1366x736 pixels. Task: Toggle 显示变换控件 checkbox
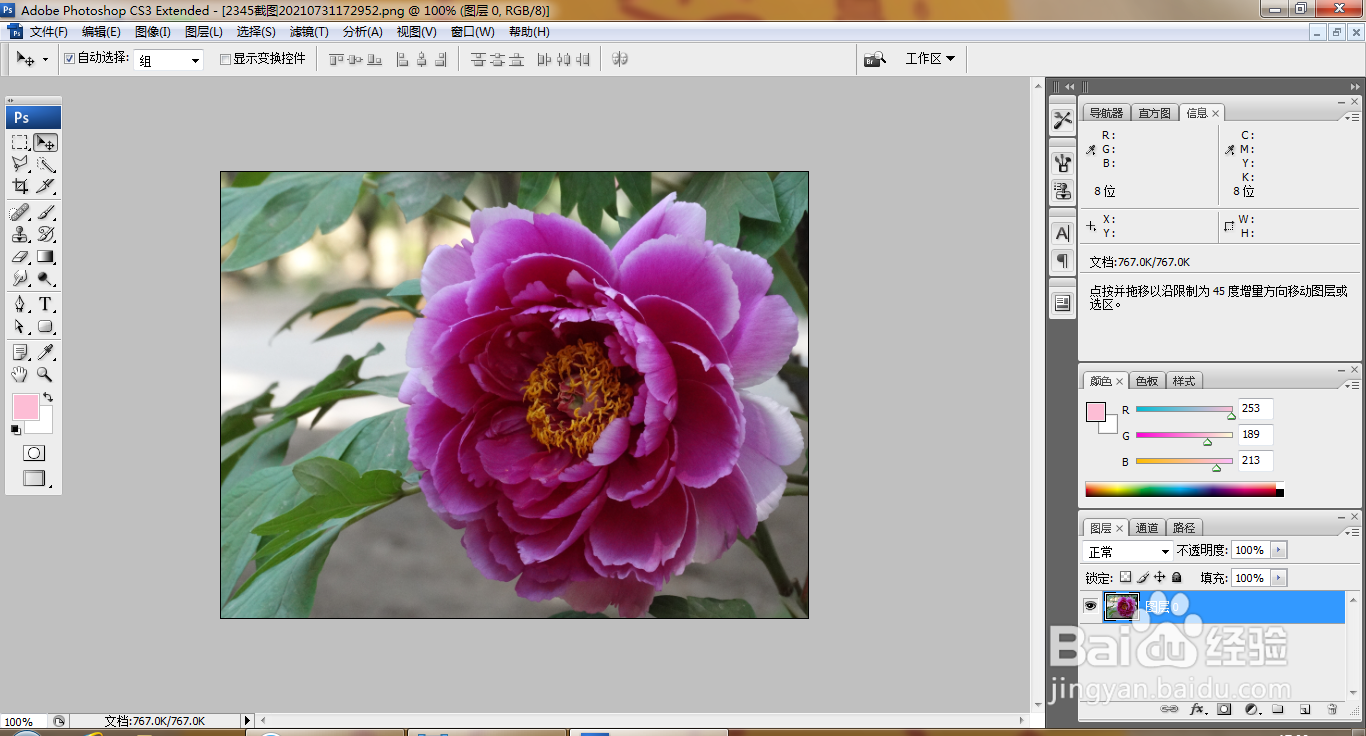pyautogui.click(x=225, y=59)
